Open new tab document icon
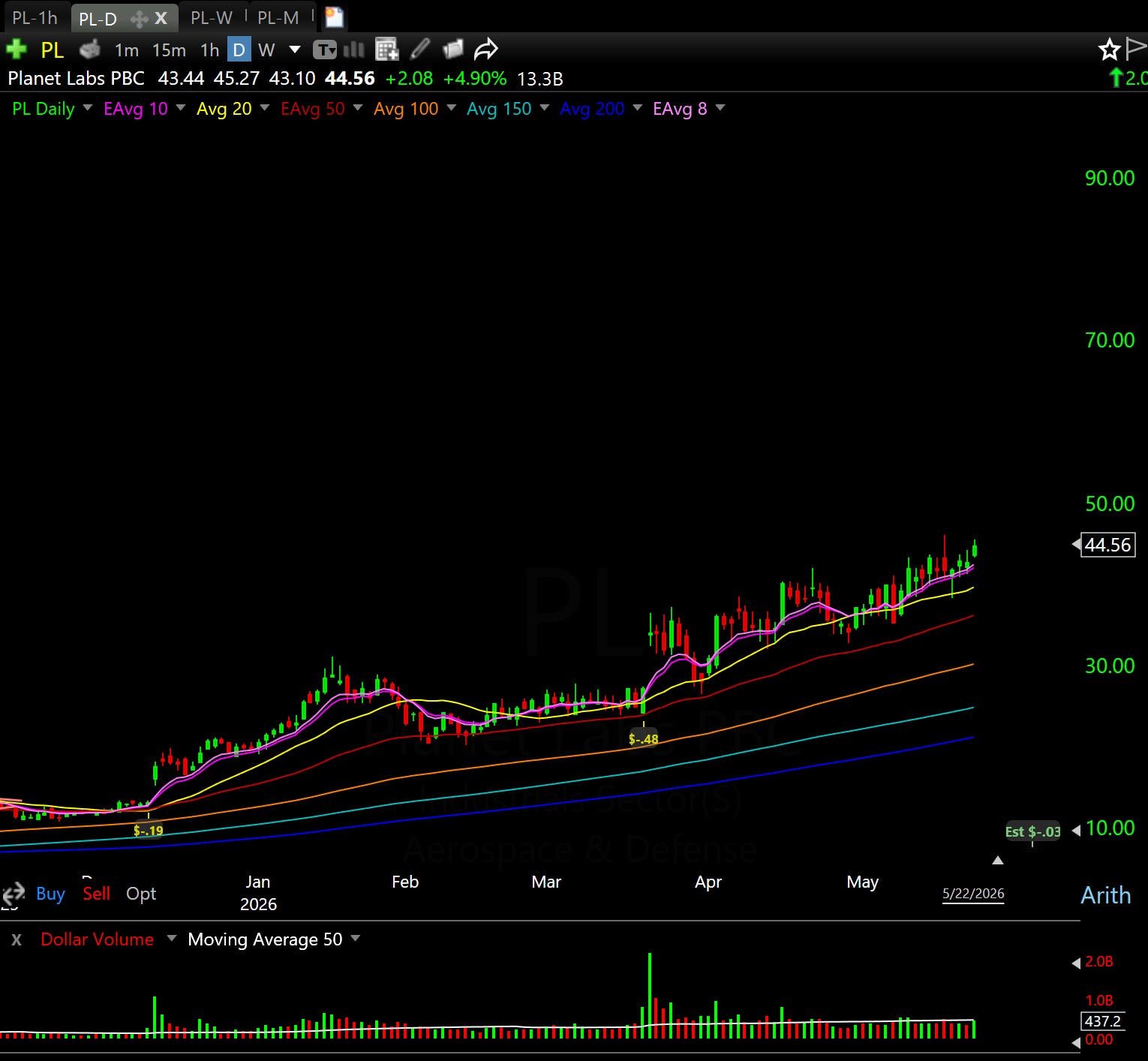 [x=334, y=17]
